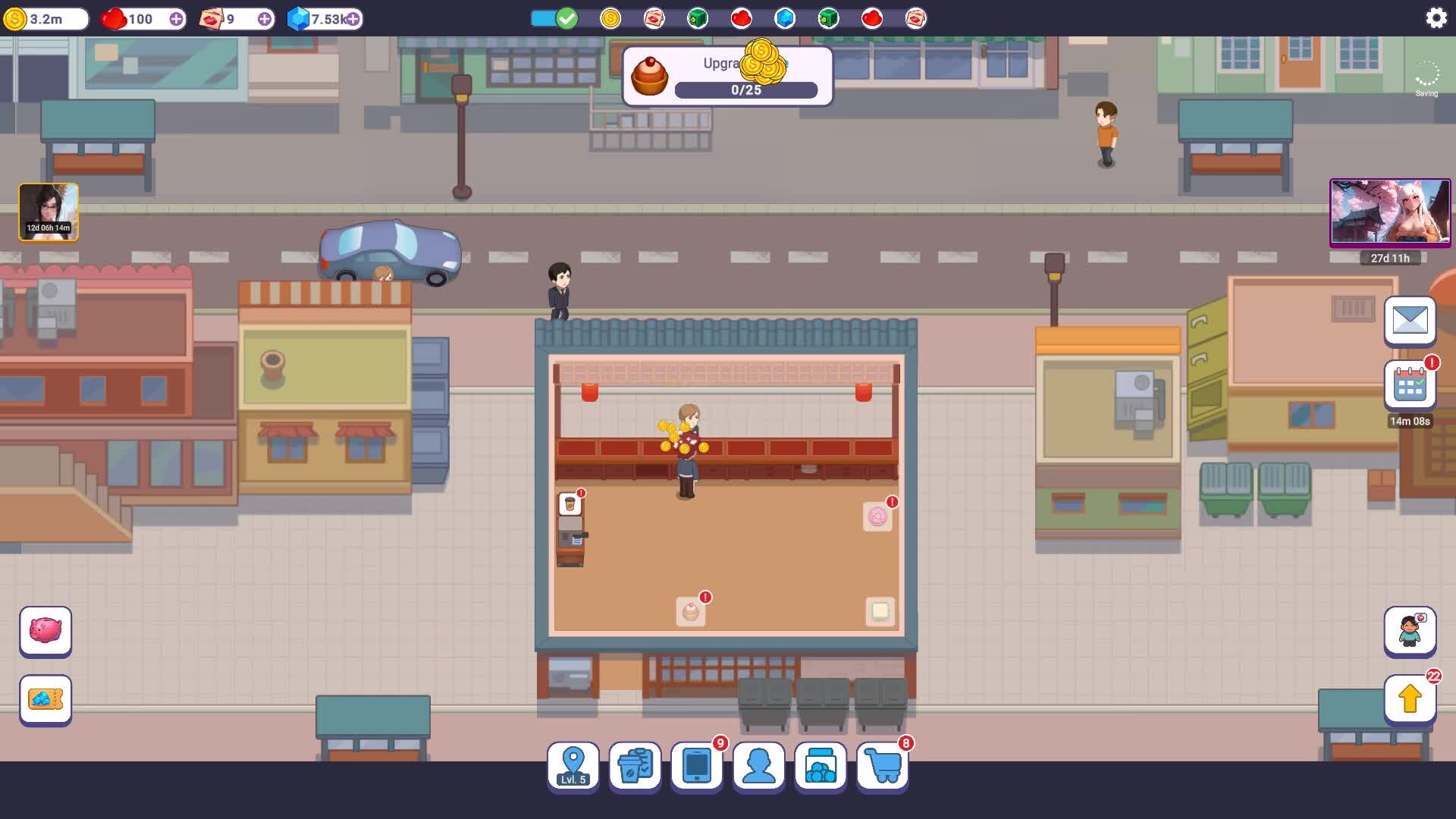Image resolution: width=1456 pixels, height=819 pixels.
Task: Open the shopping cart store
Action: coord(882,766)
